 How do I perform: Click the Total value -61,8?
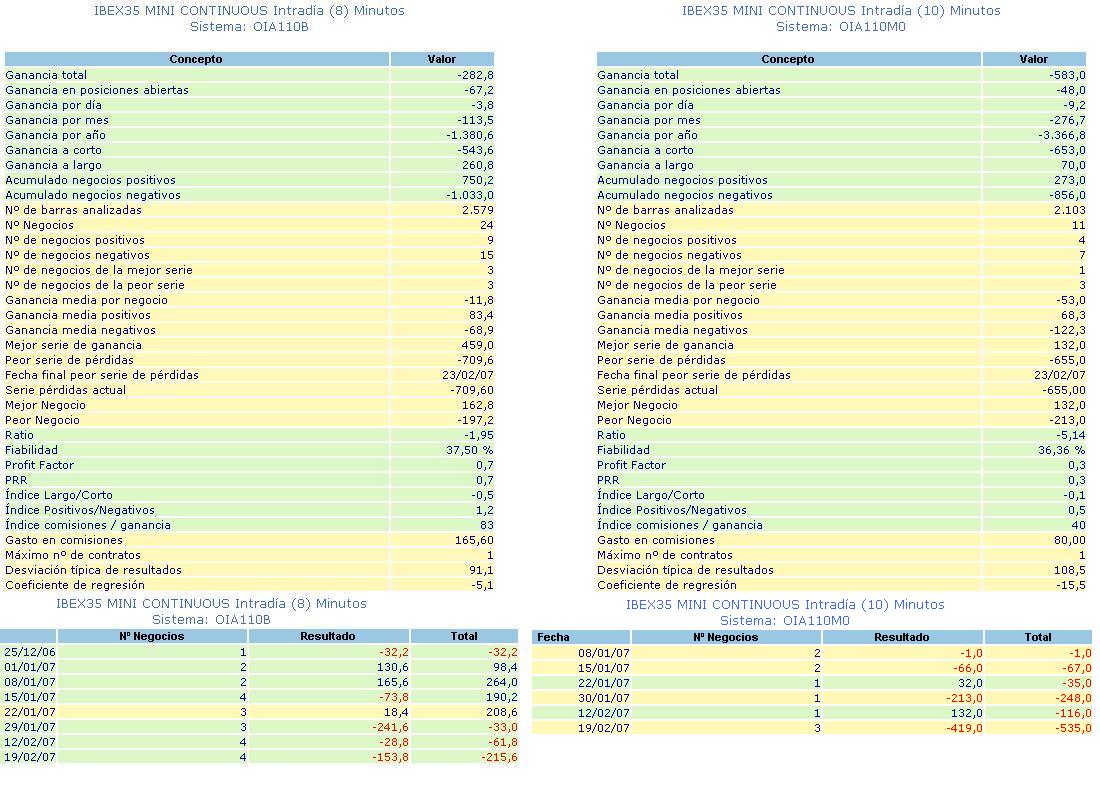click(x=502, y=742)
